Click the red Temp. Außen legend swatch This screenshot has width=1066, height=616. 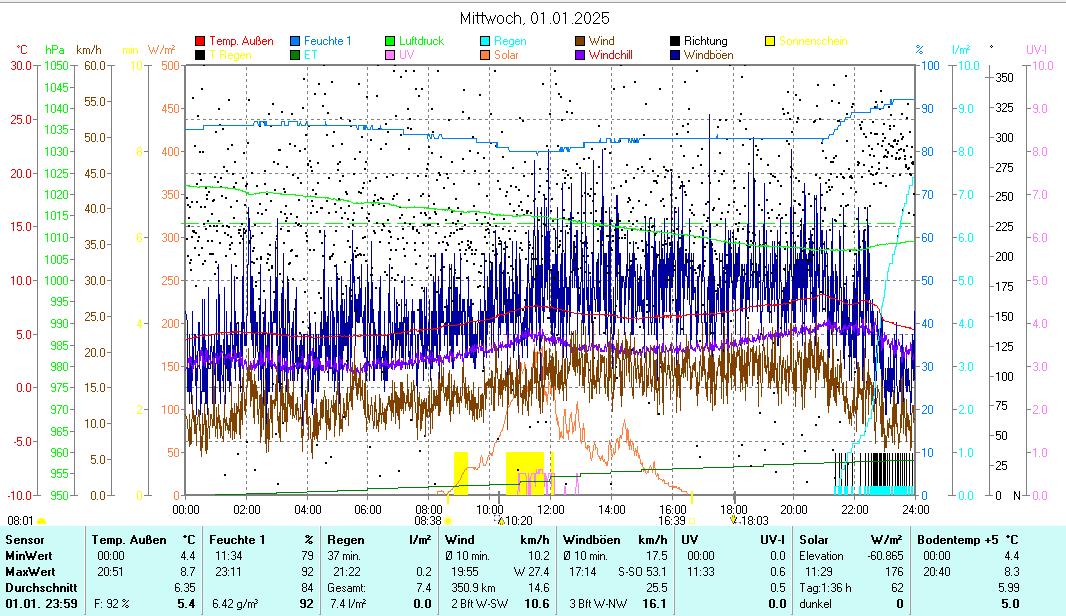200,42
